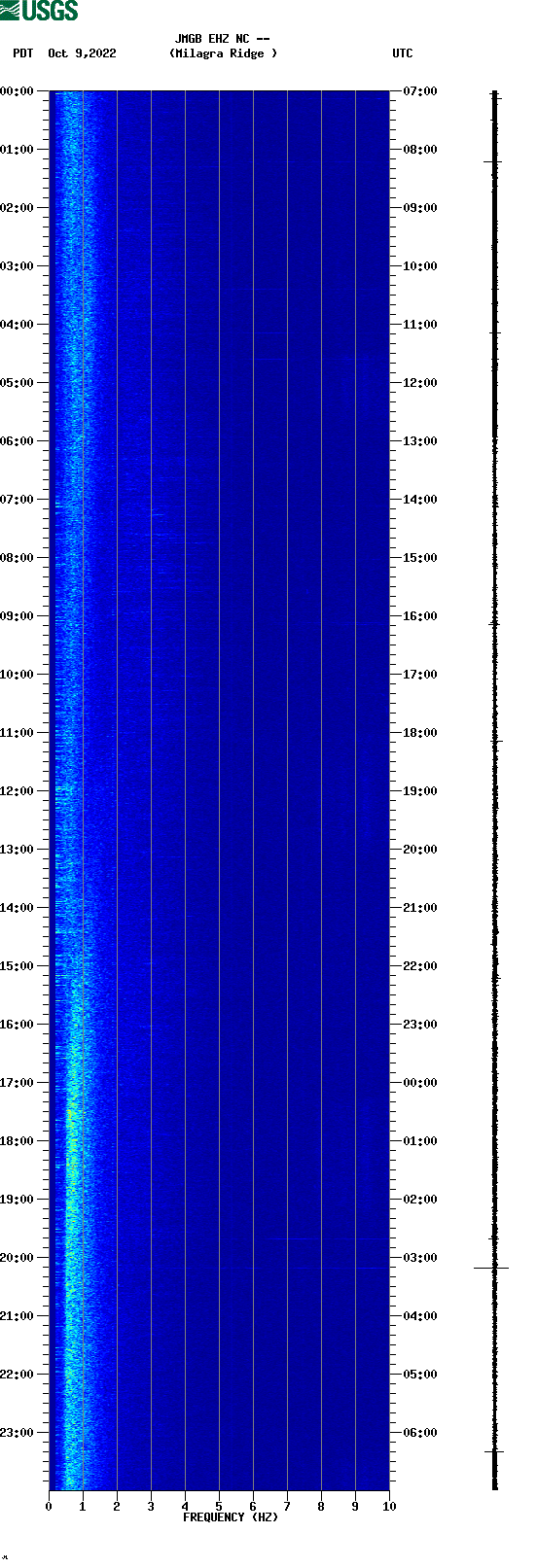This screenshot has width=537, height=1568.
Task: Click the 16:00 label on UTC axis
Action: (420, 616)
